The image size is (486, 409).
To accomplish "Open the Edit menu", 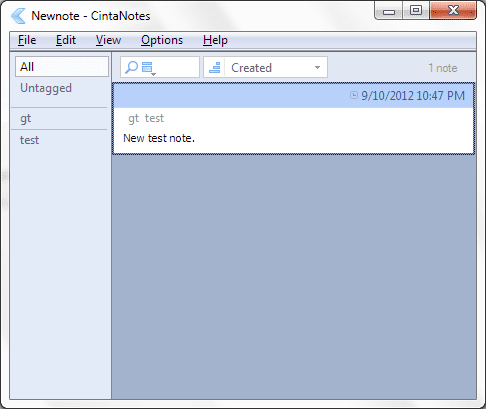I will pyautogui.click(x=66, y=40).
